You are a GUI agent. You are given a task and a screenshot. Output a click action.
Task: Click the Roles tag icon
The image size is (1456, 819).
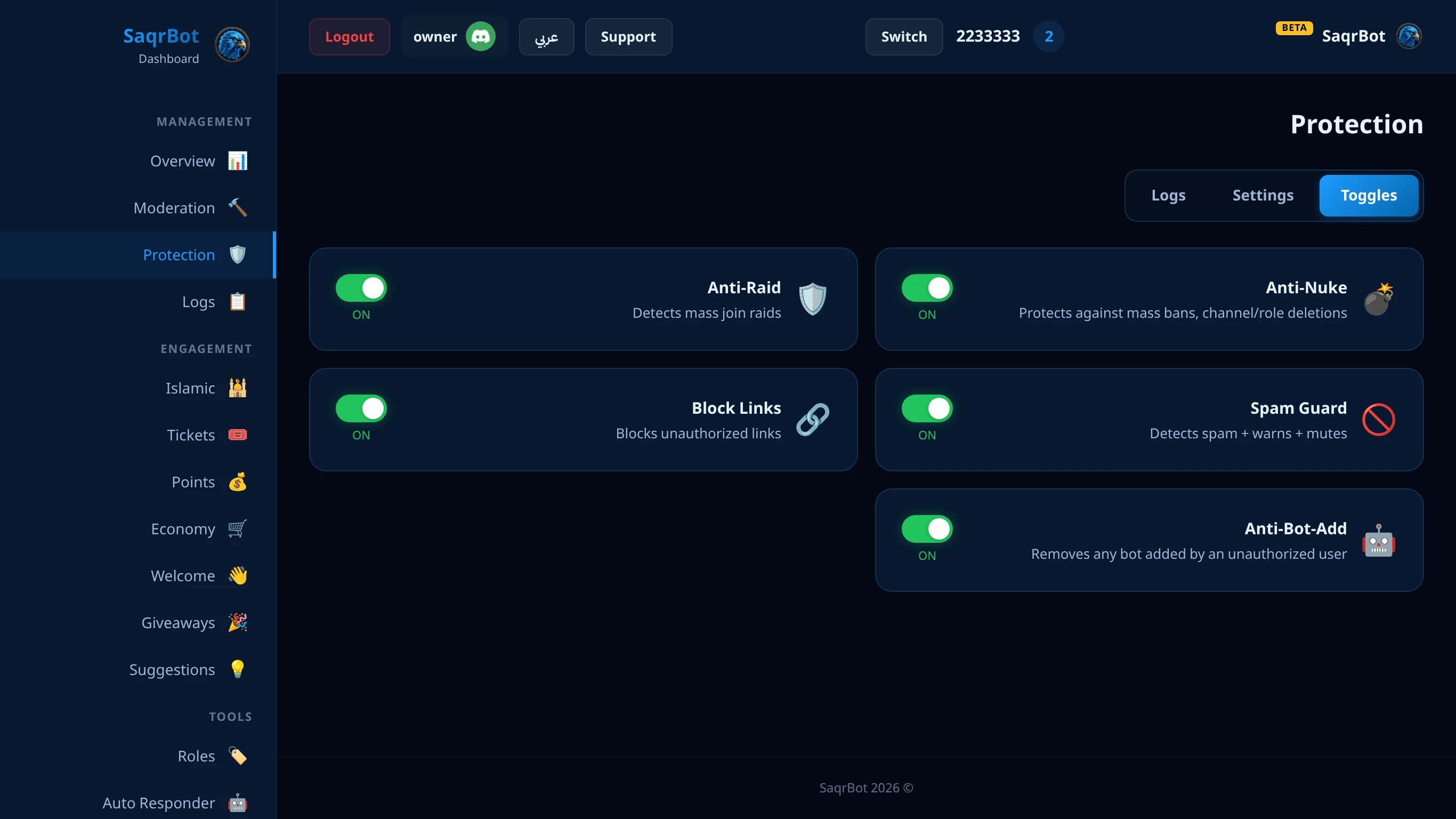[237, 756]
